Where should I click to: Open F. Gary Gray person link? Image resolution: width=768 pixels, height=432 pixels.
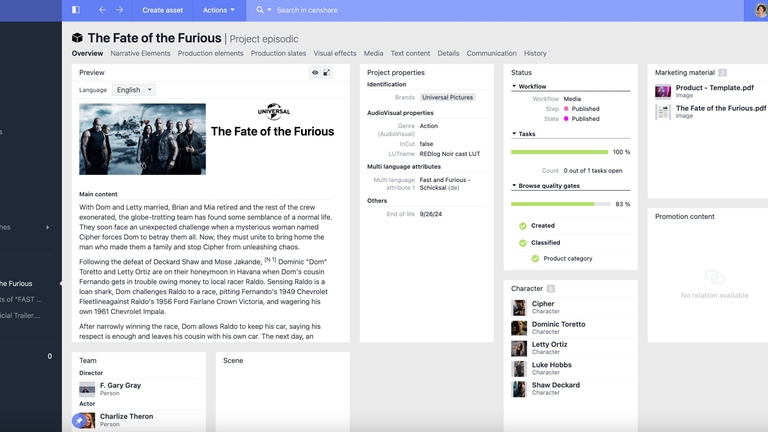point(120,385)
